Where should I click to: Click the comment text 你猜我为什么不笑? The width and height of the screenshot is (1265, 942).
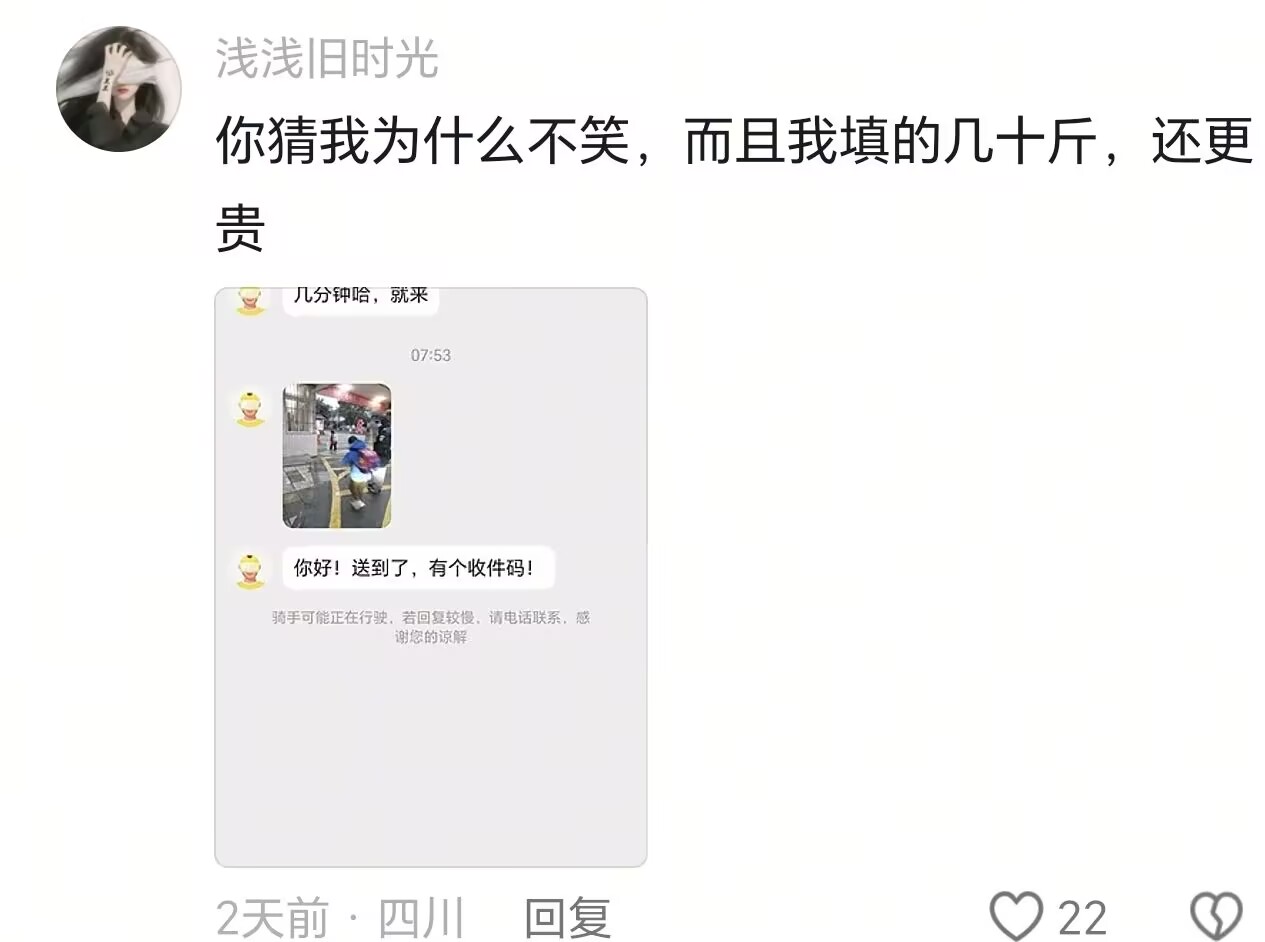[x=422, y=143]
